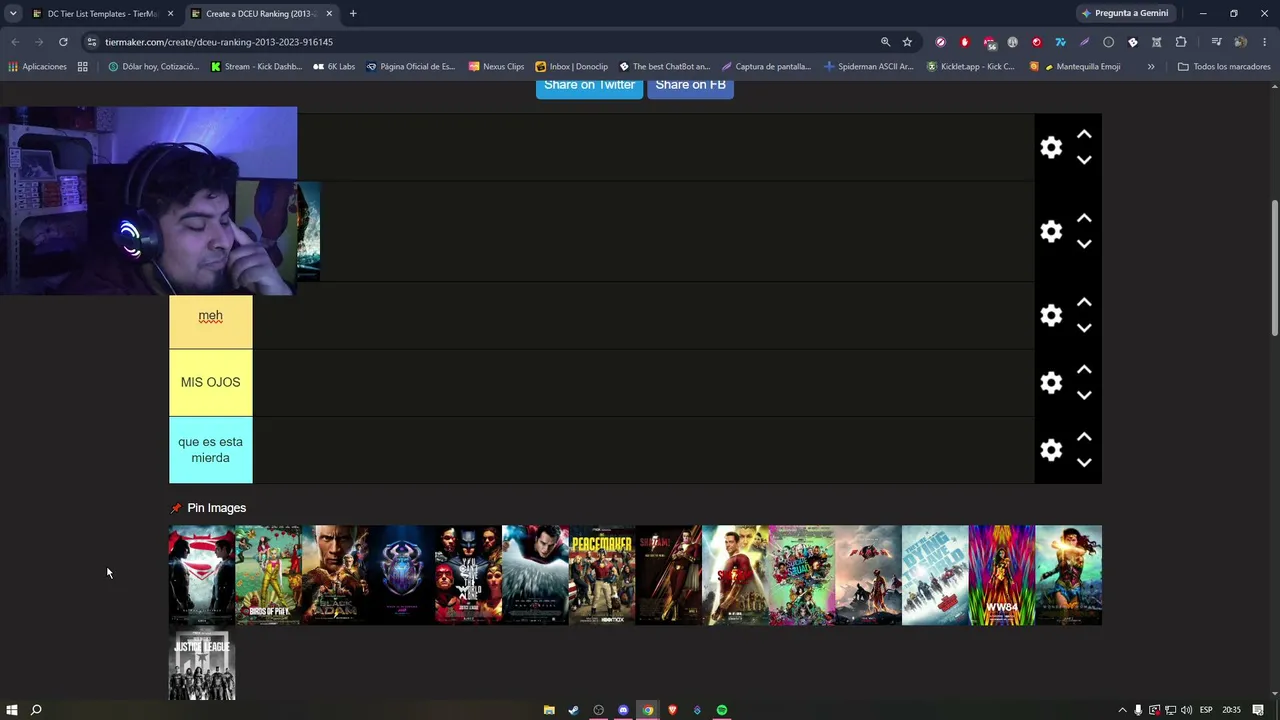The height and width of the screenshot is (720, 1280).
Task: Open Chrome from the taskbar
Action: pyautogui.click(x=648, y=710)
